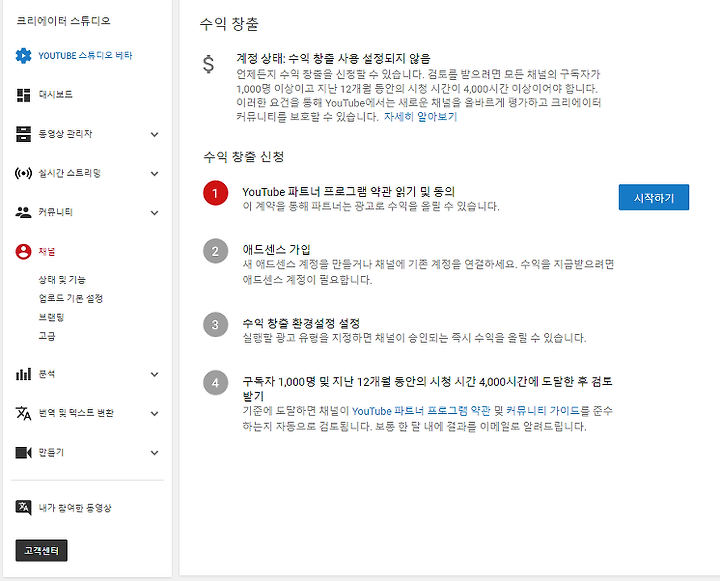Click the 수익 창출 신청 heading
Image resolution: width=720 pixels, height=581 pixels.
244,157
